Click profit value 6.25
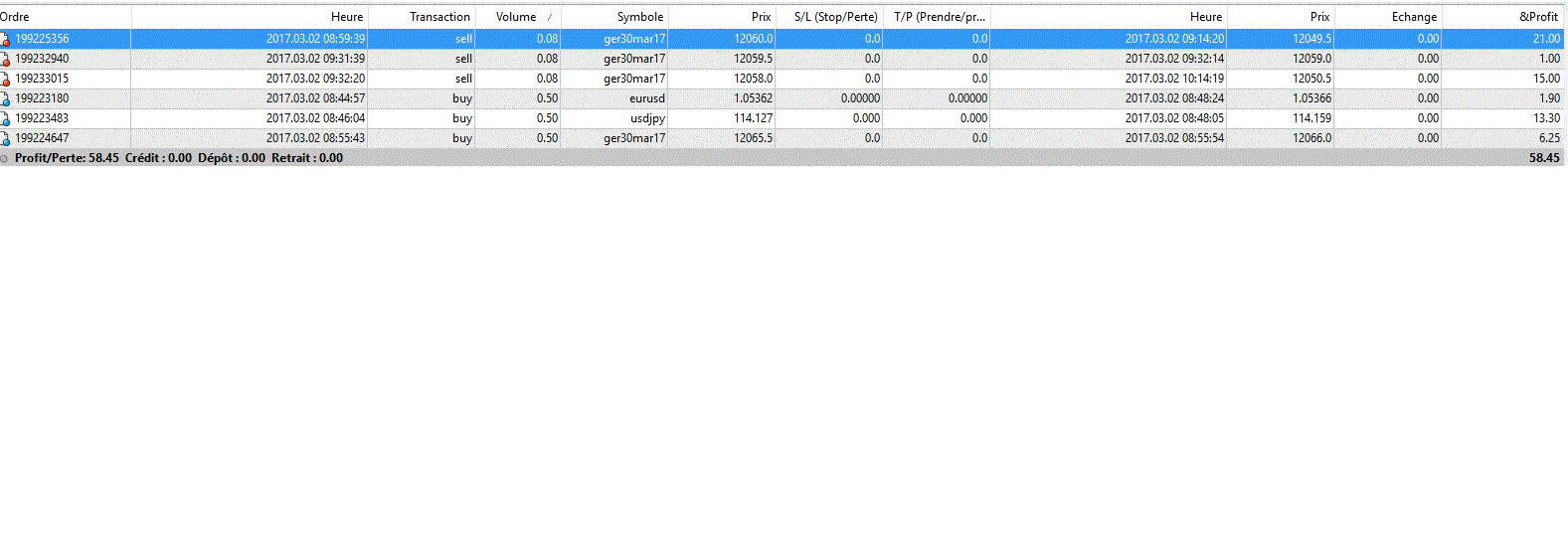 click(x=1549, y=138)
